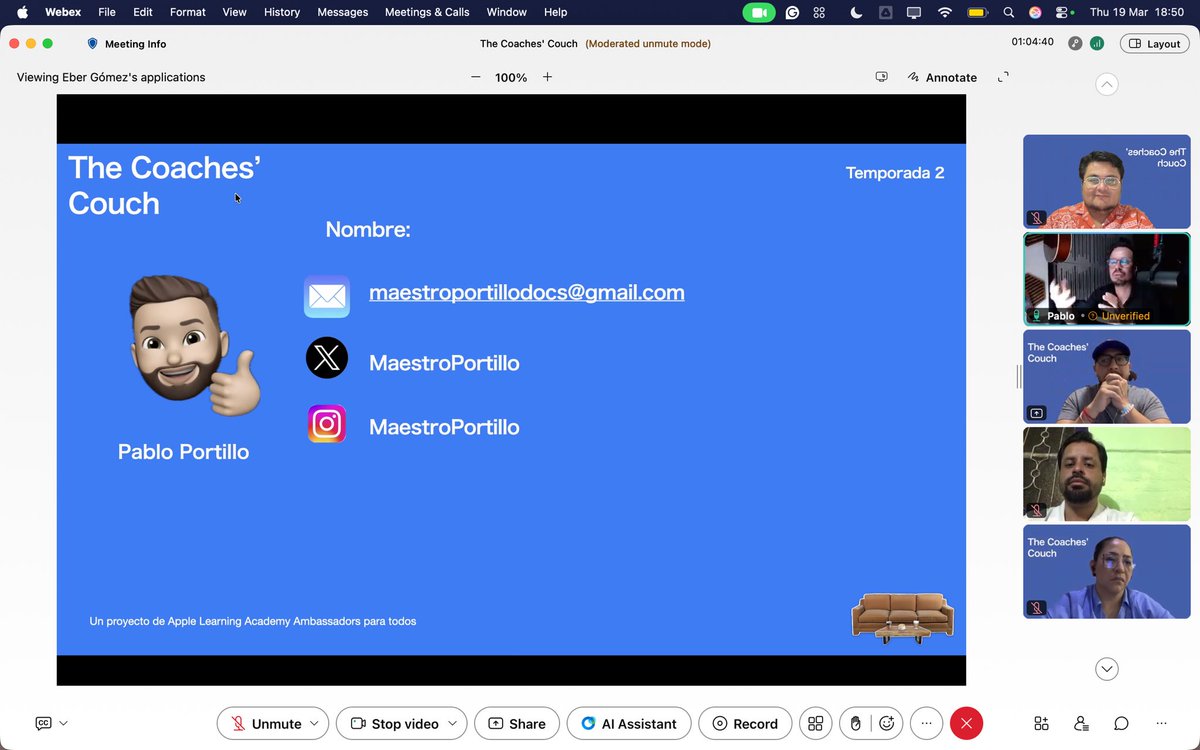Open the Apps icon in the bottom bar
This screenshot has height=750, width=1200.
pyautogui.click(x=1041, y=723)
